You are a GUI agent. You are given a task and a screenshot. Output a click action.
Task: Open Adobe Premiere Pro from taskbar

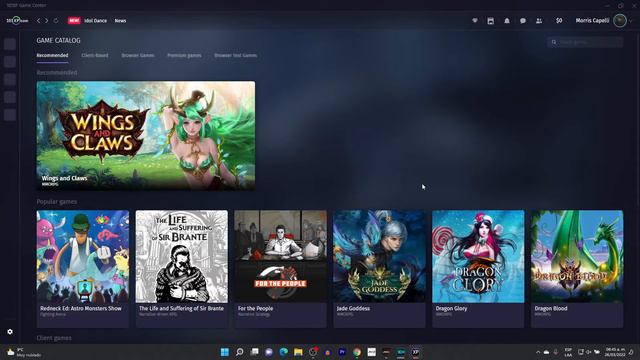(x=342, y=352)
